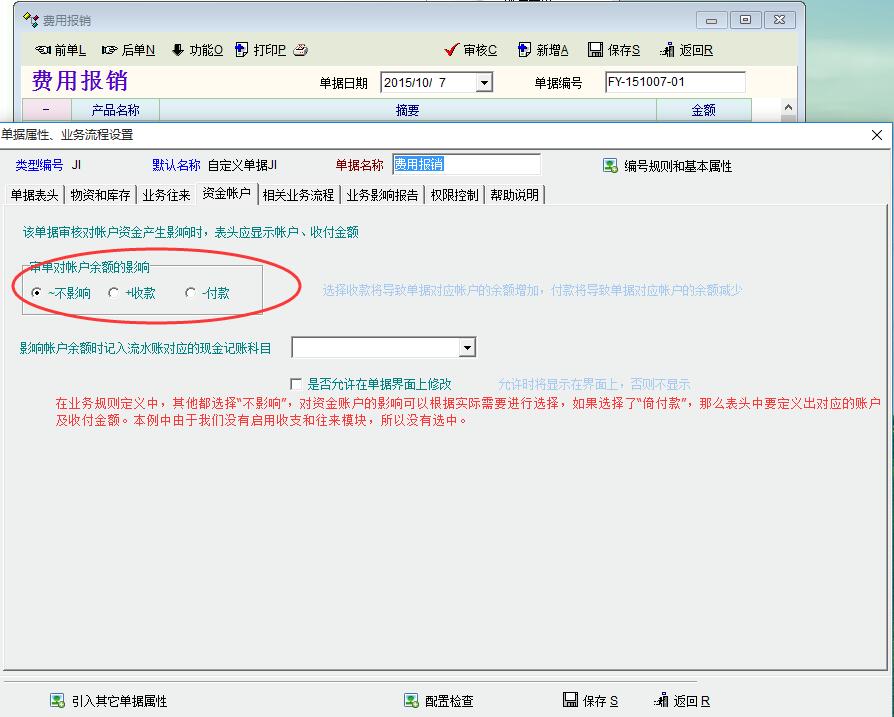Switch to the 物资和库存 tab
The width and height of the screenshot is (894, 717).
(100, 195)
